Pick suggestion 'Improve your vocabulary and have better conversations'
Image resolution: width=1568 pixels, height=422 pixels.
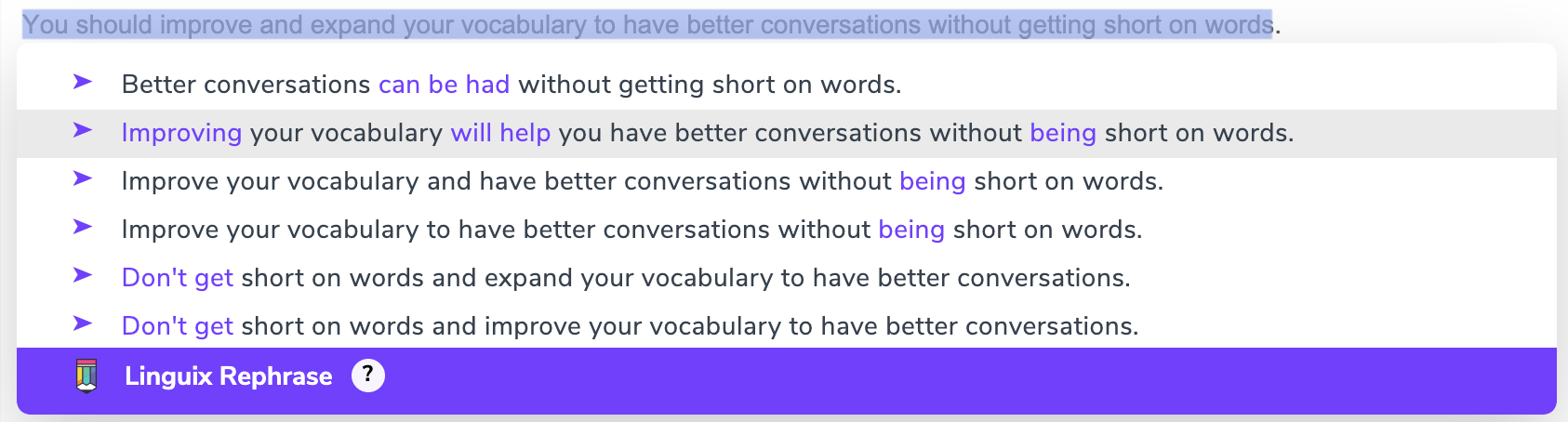[x=786, y=182]
